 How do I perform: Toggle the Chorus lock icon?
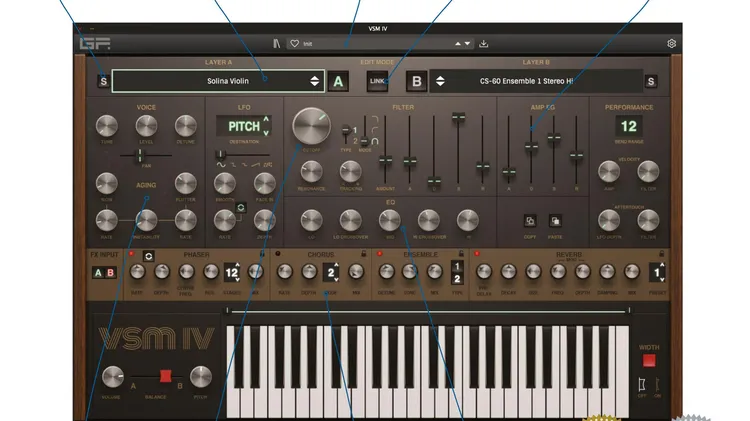(x=364, y=254)
